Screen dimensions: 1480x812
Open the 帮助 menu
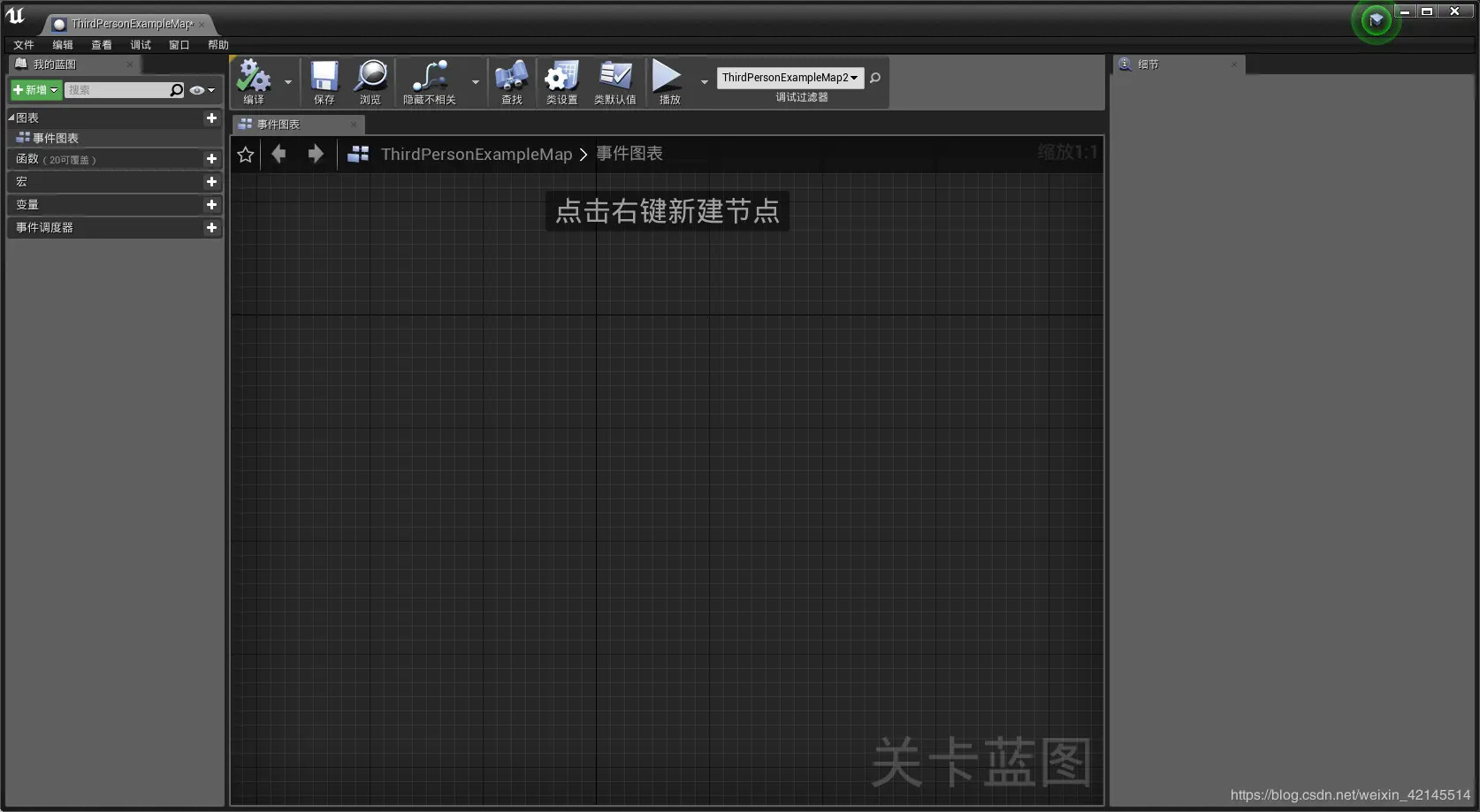tap(218, 45)
